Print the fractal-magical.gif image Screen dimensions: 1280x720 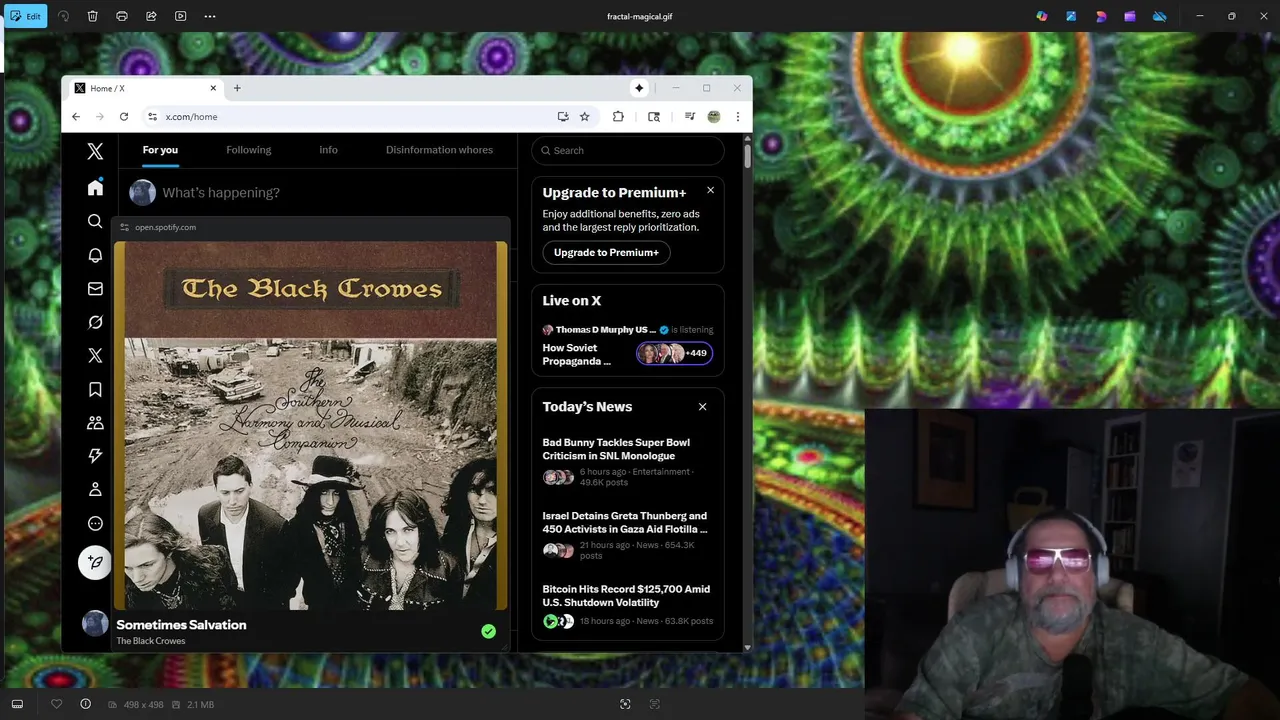tap(122, 16)
